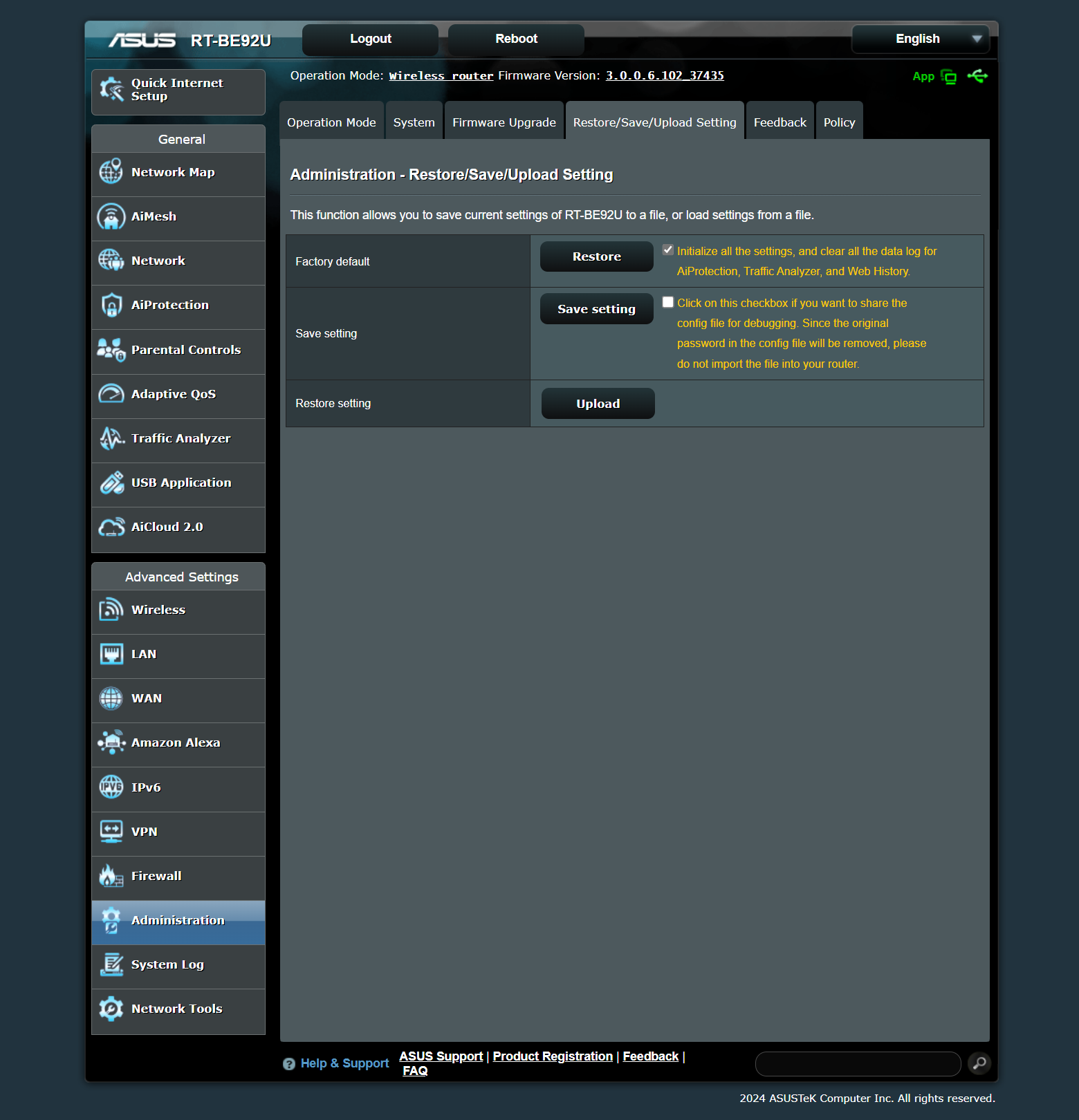Click the App link in header

point(923,77)
